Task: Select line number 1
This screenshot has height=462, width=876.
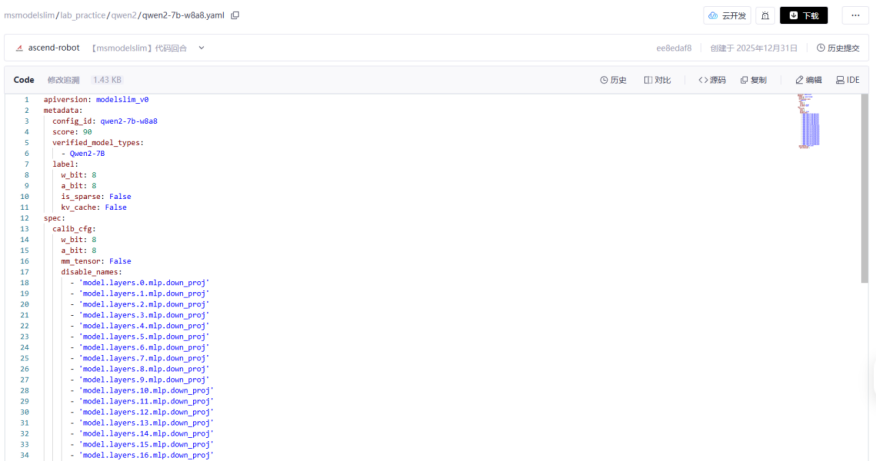Action: [26, 99]
